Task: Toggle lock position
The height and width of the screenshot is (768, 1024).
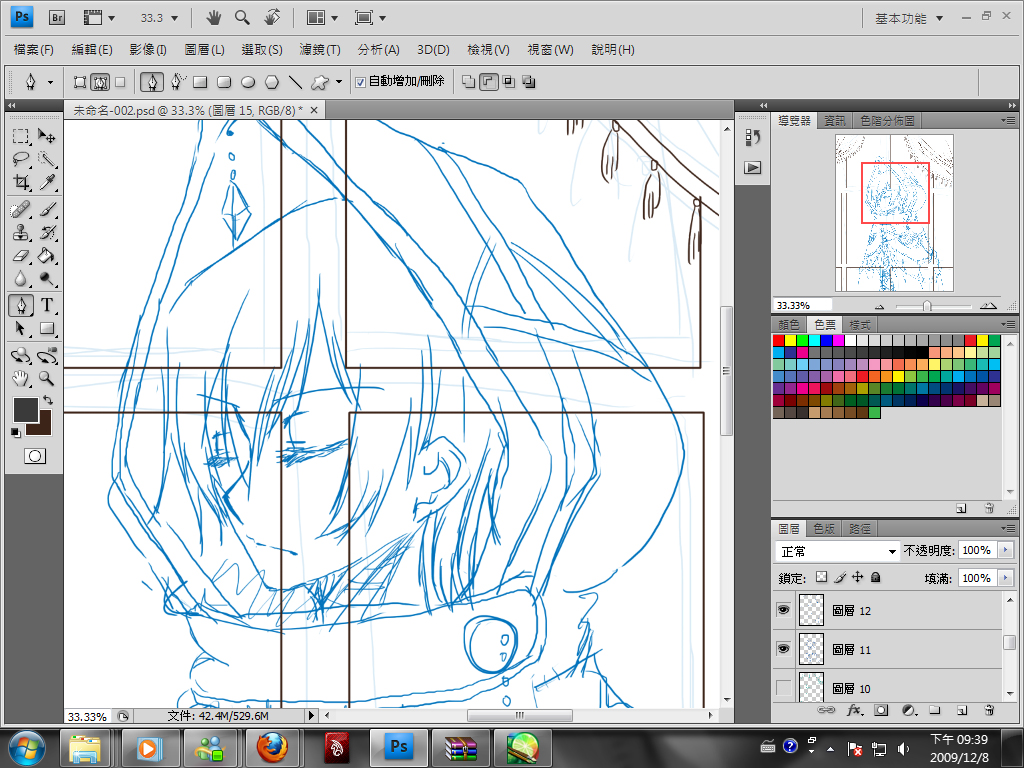Action: coord(857,577)
